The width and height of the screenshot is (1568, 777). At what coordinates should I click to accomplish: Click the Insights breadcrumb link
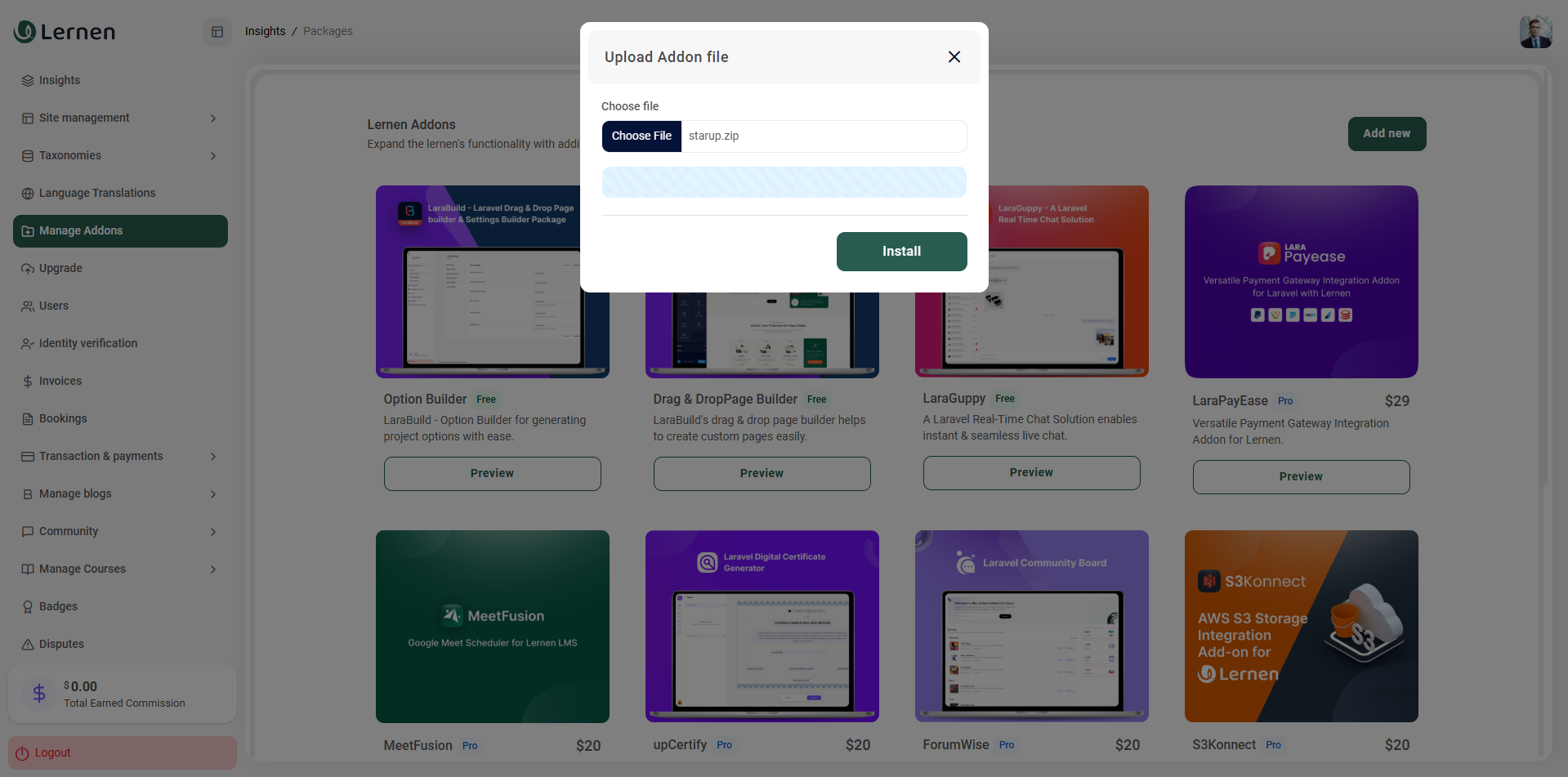(265, 32)
